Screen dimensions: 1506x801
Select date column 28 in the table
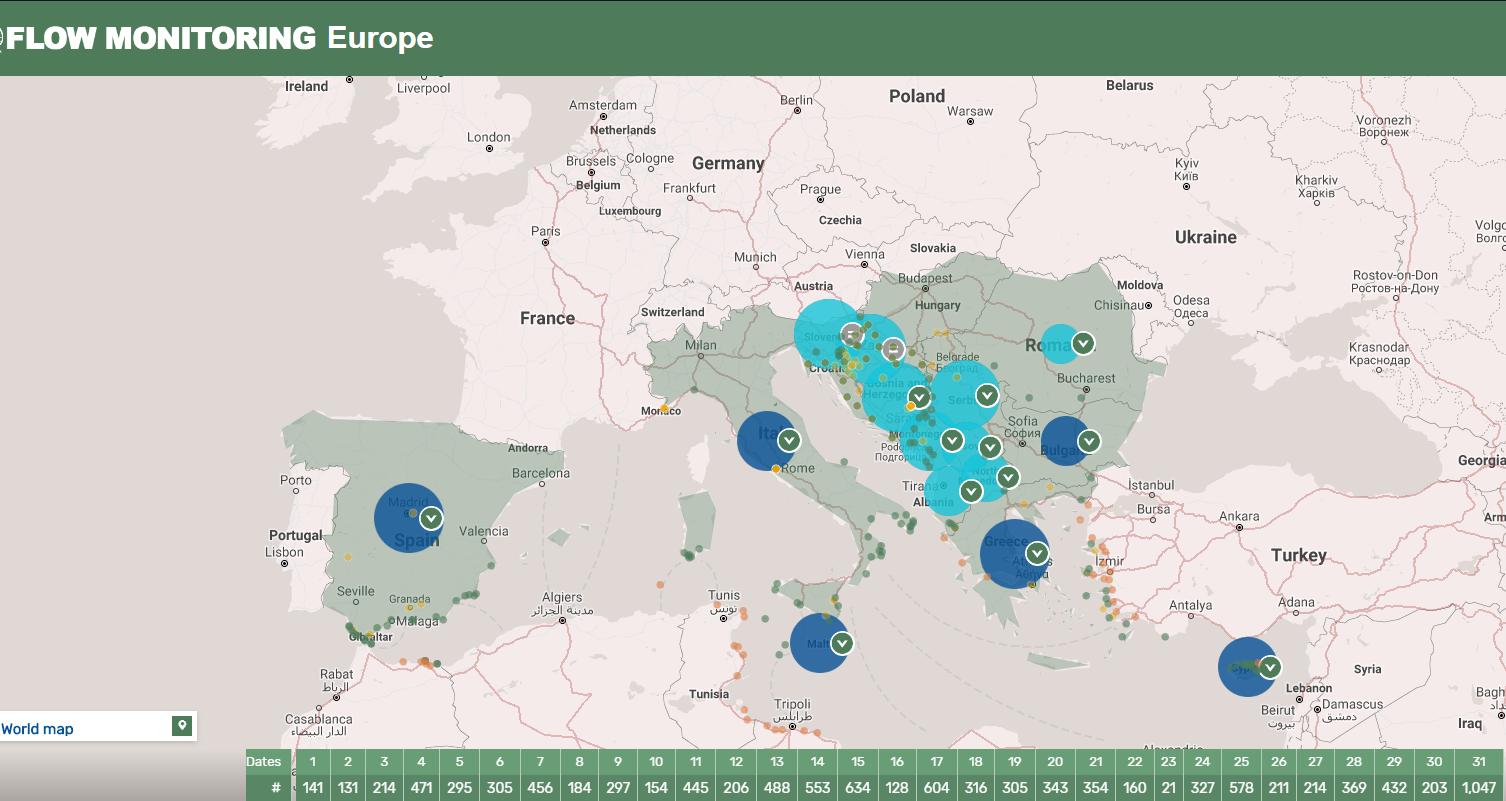[x=1353, y=762]
